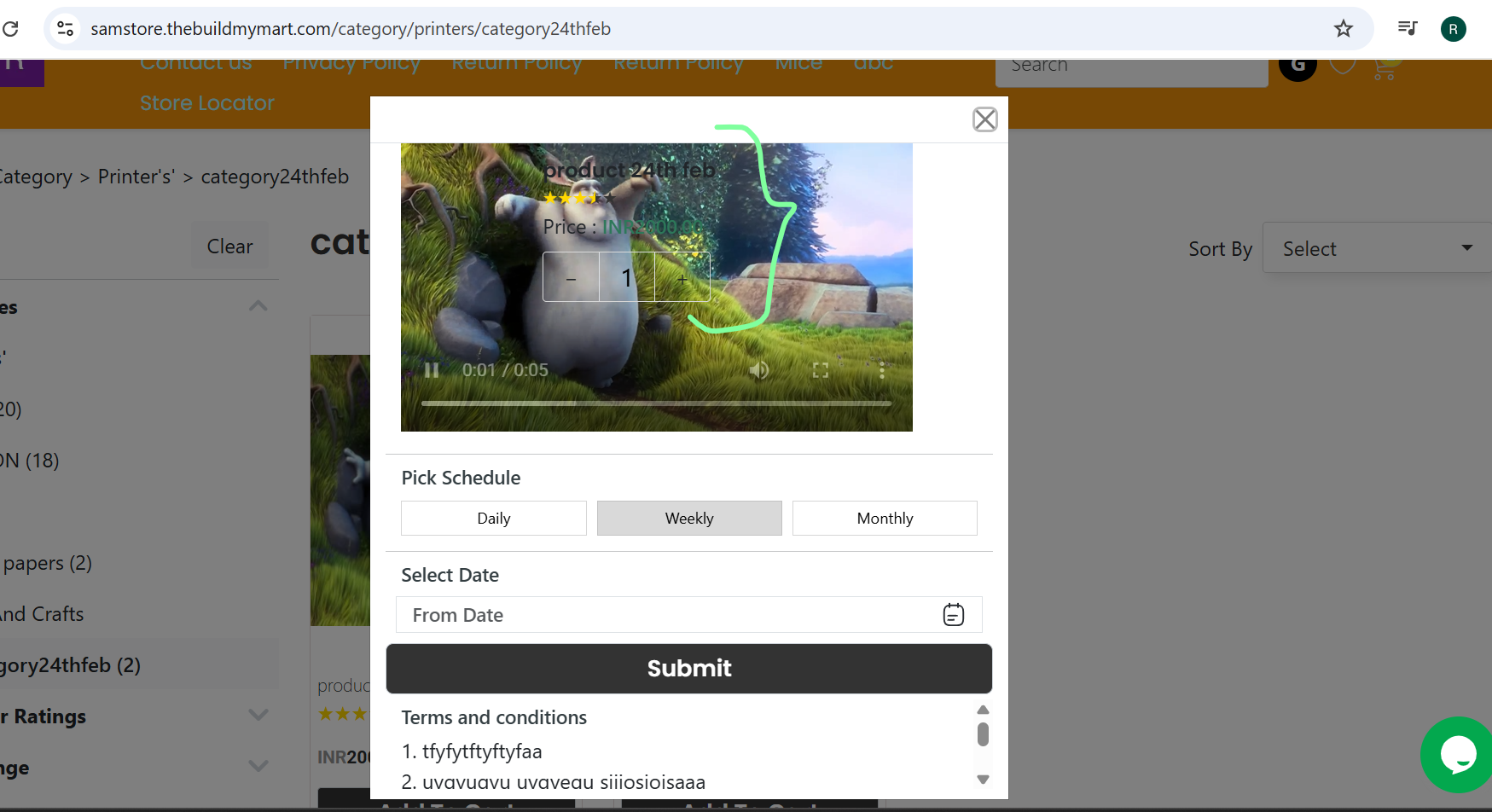This screenshot has width=1492, height=812.
Task: Open the Store Locator link
Action: [x=207, y=103]
